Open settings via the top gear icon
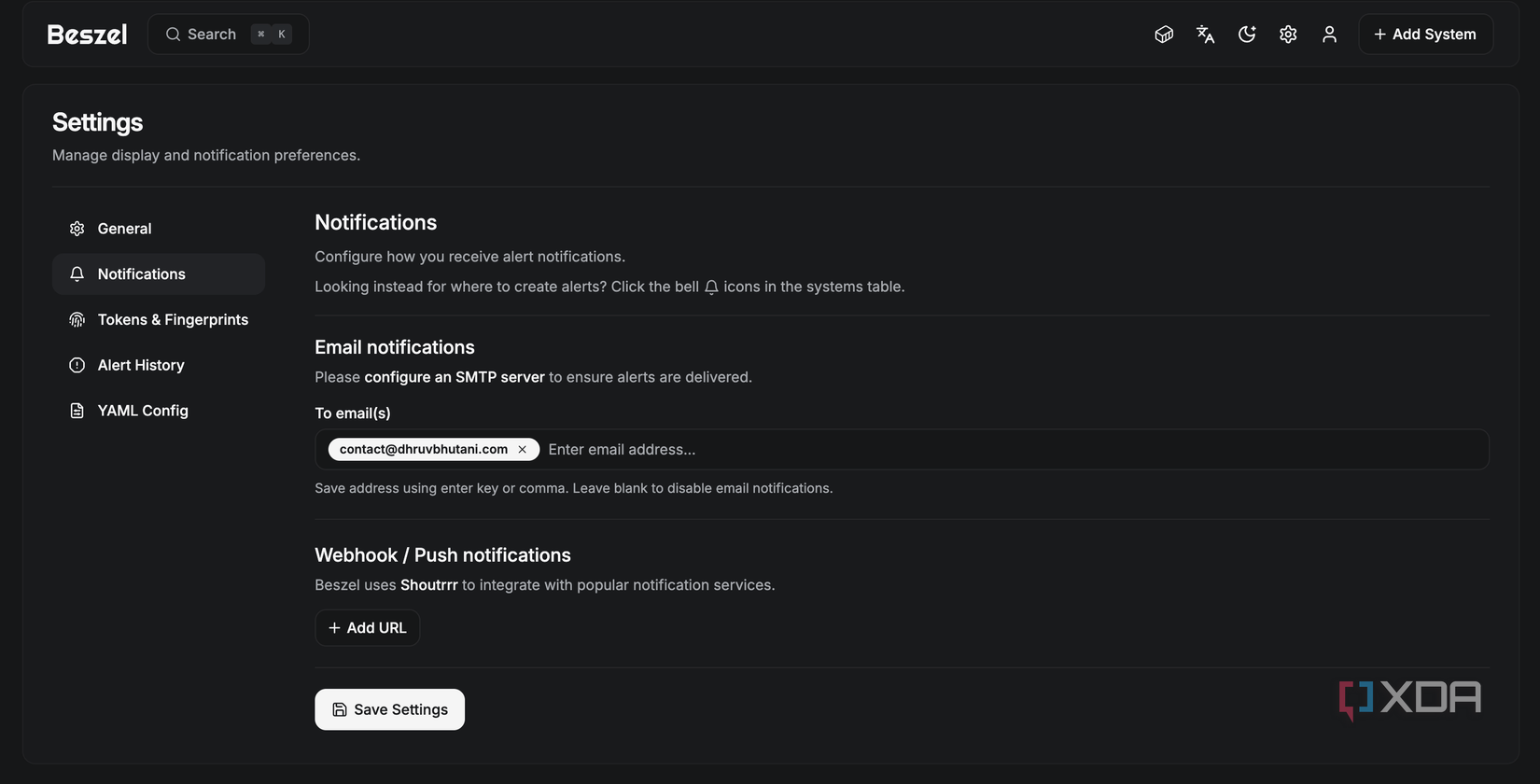Screen dimensions: 1540x784 1288,35
